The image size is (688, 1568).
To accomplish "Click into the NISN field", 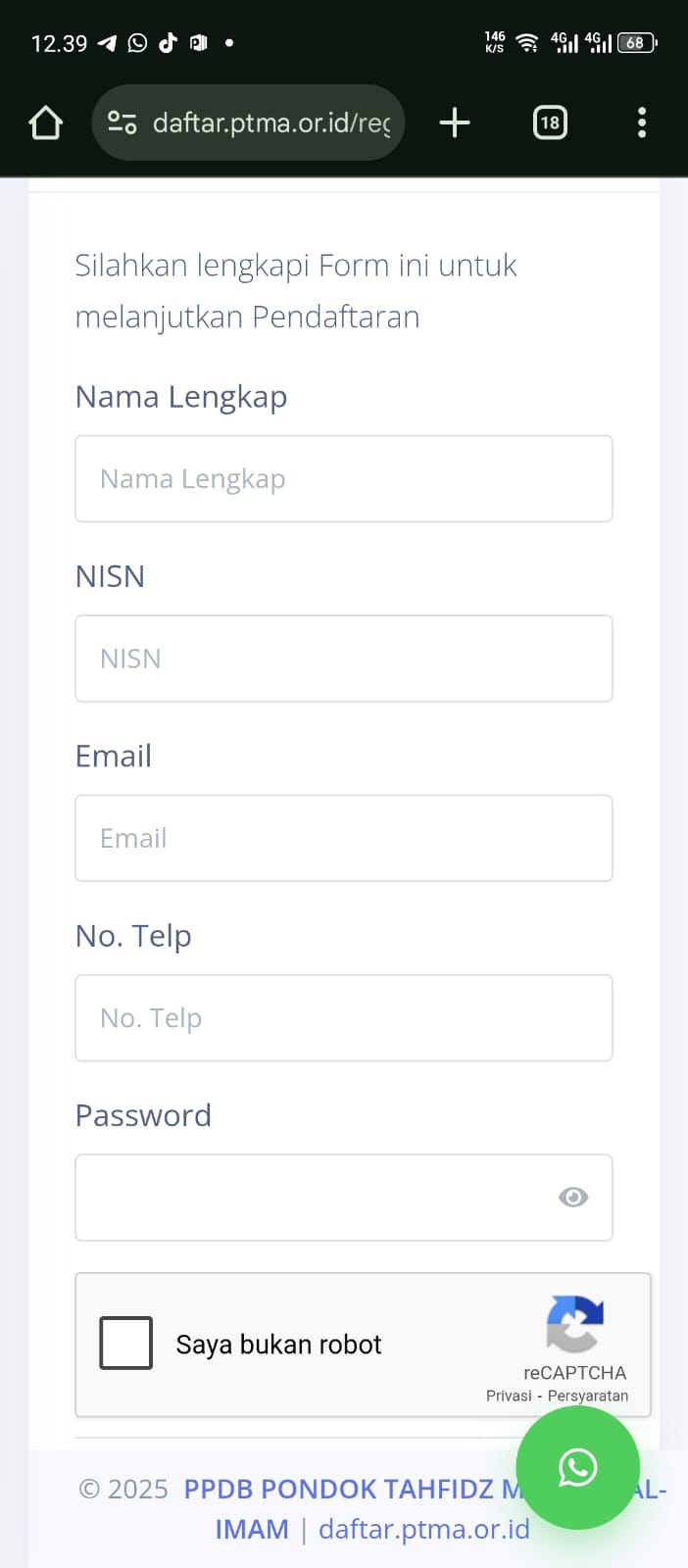I will (343, 659).
